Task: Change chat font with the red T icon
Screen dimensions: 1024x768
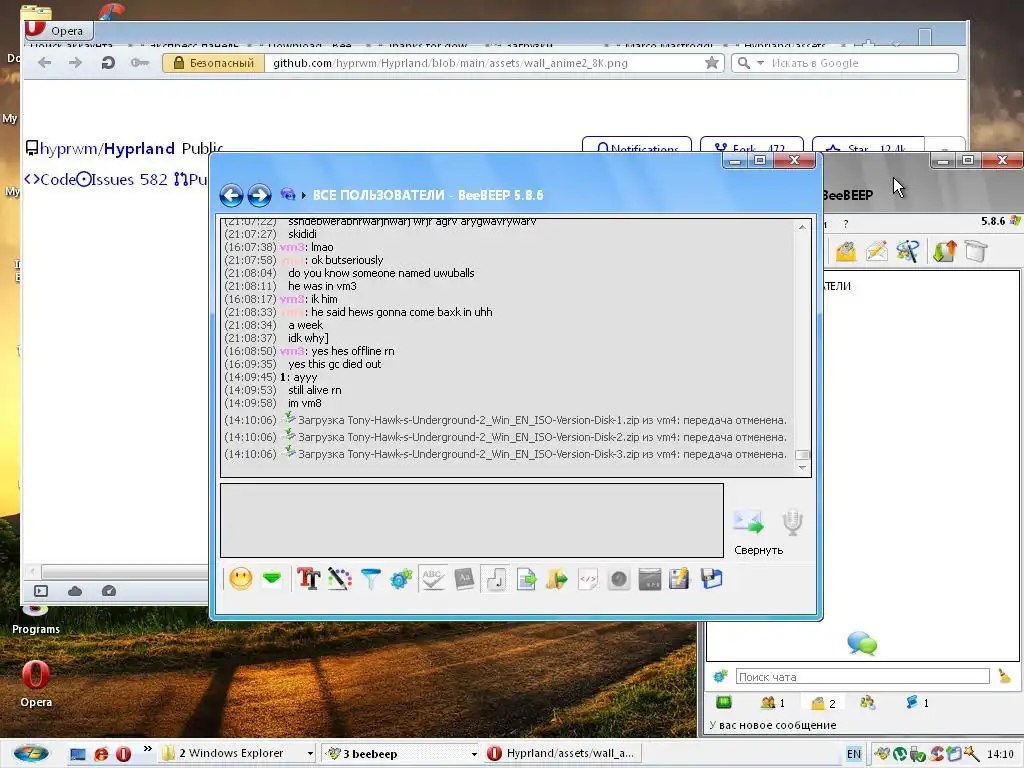Action: 308,579
